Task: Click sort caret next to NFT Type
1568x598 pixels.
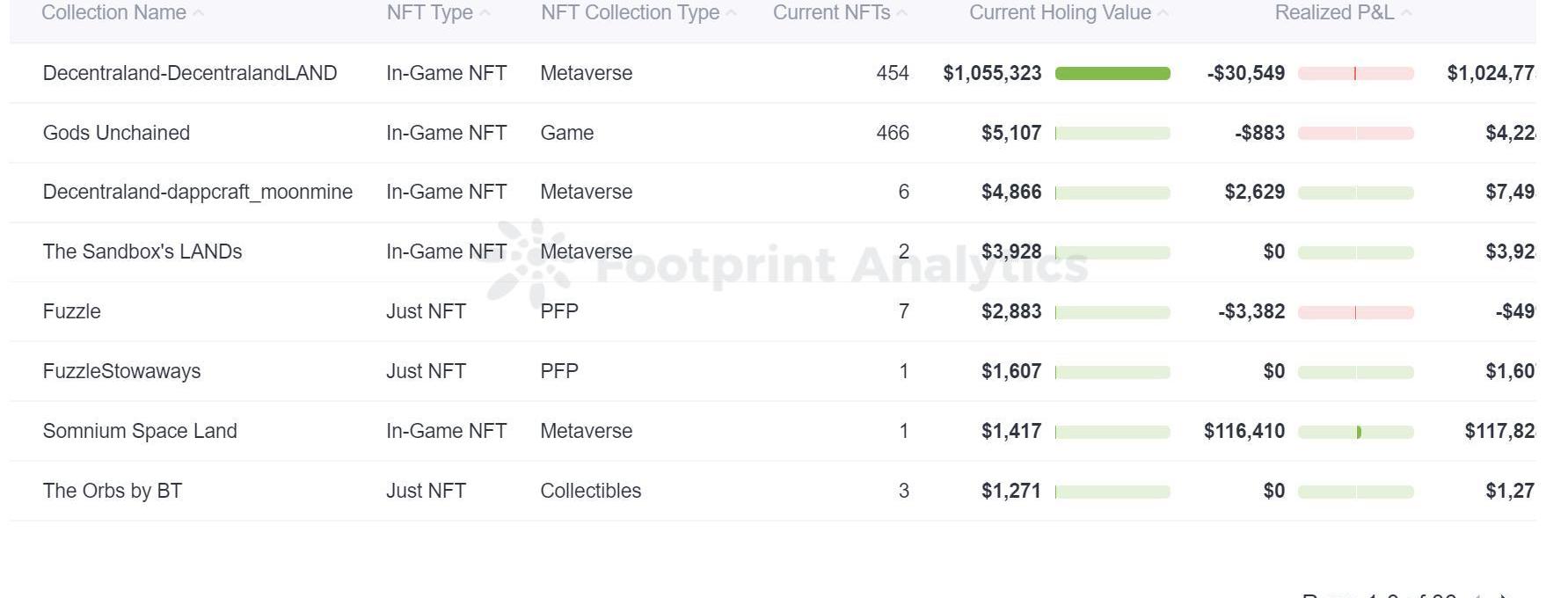Action: tap(485, 13)
